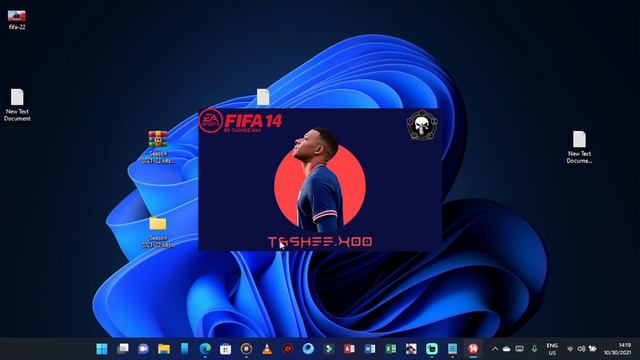Open the teal rounded-square app on taskbar
Screen dimensions: 640x360
pyautogui.click(x=432, y=349)
